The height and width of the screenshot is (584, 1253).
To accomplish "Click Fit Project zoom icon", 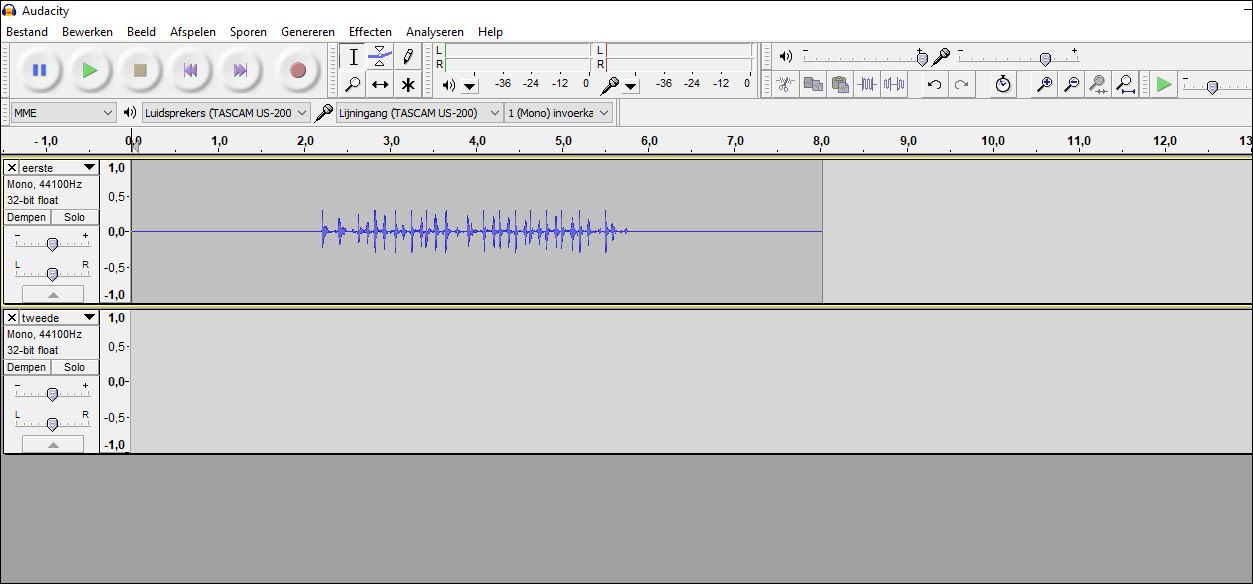I will click(1126, 84).
